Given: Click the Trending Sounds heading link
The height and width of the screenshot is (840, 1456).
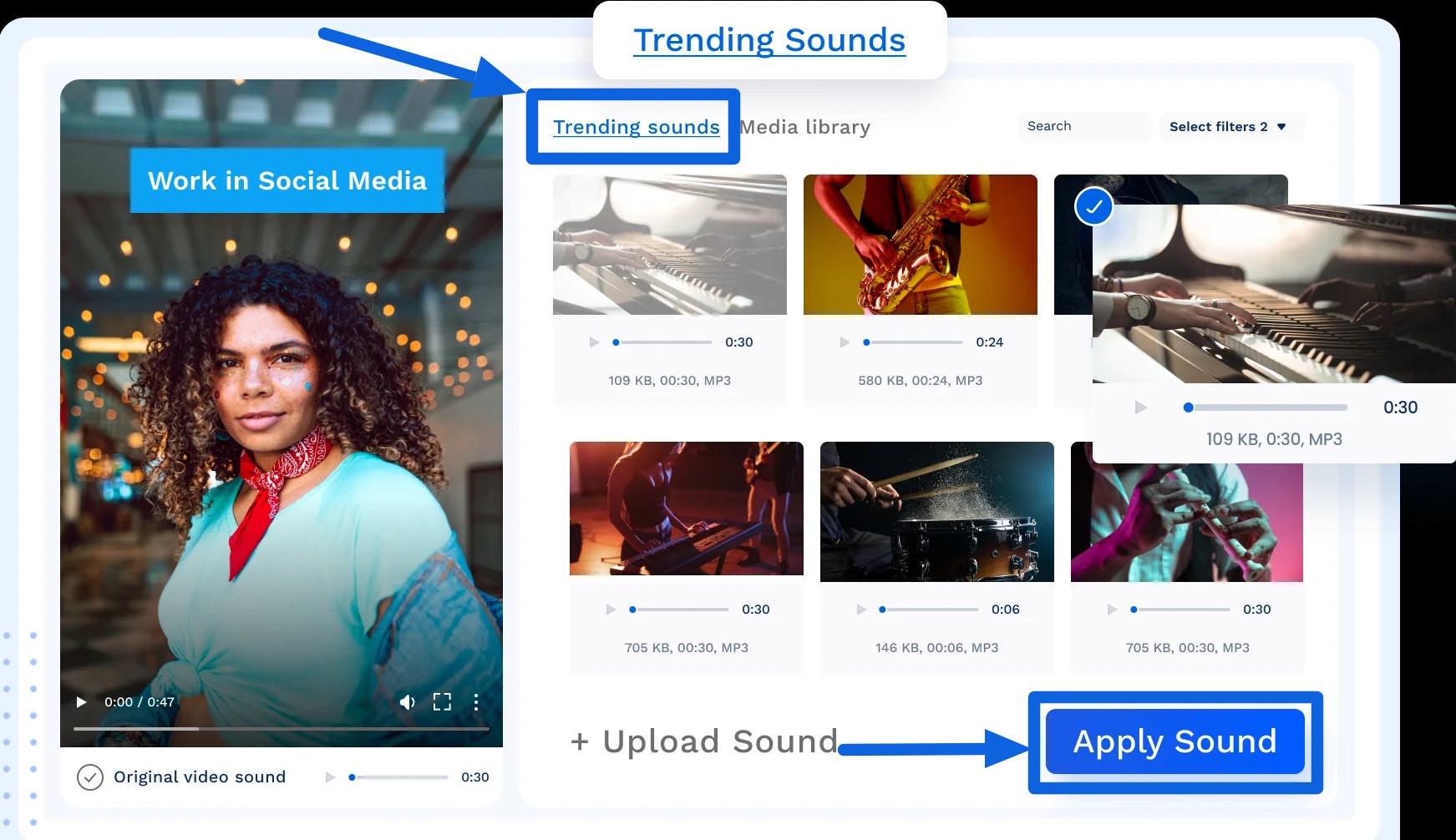Looking at the screenshot, I should click(x=769, y=40).
